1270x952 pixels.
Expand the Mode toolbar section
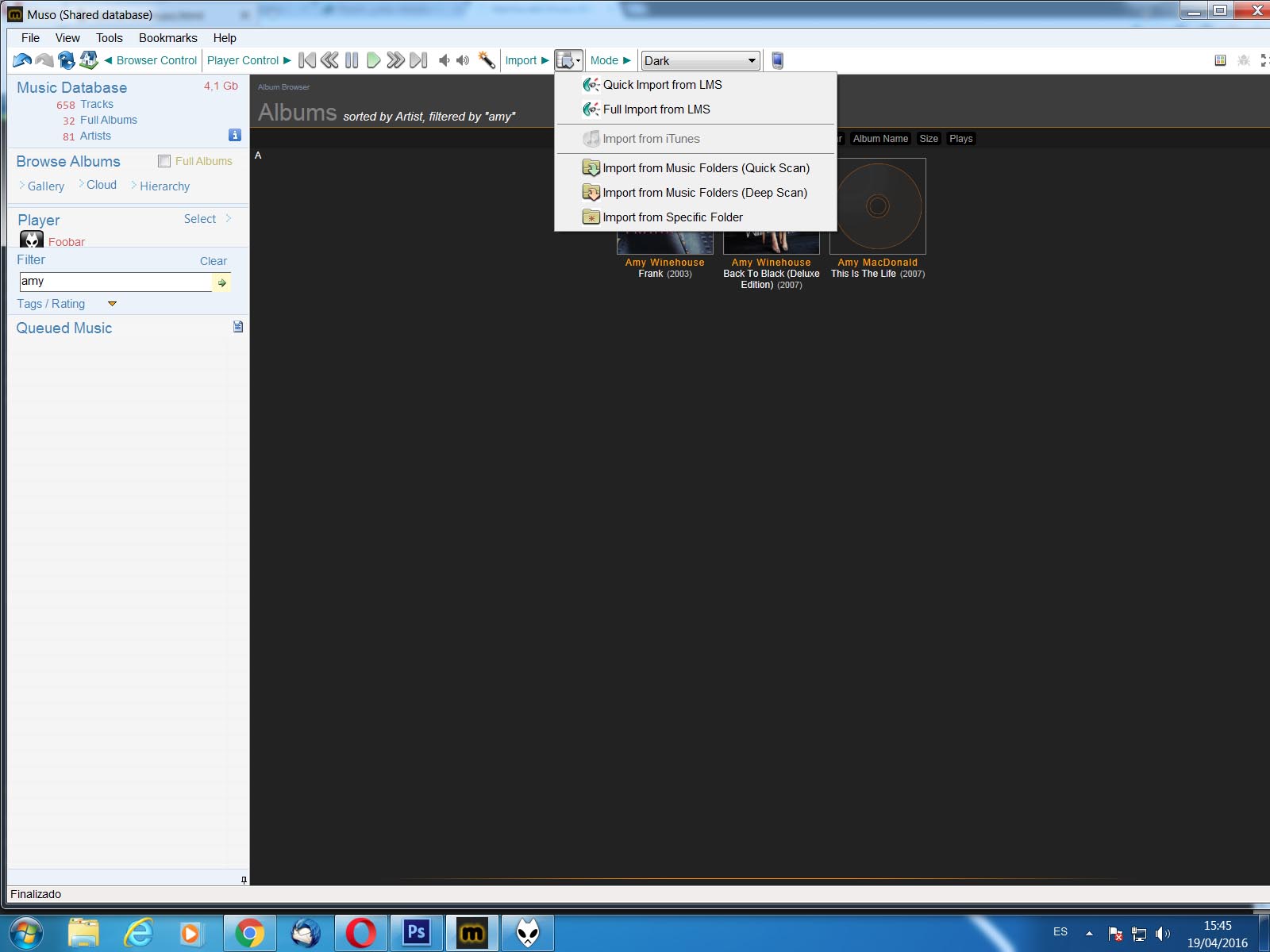point(610,60)
